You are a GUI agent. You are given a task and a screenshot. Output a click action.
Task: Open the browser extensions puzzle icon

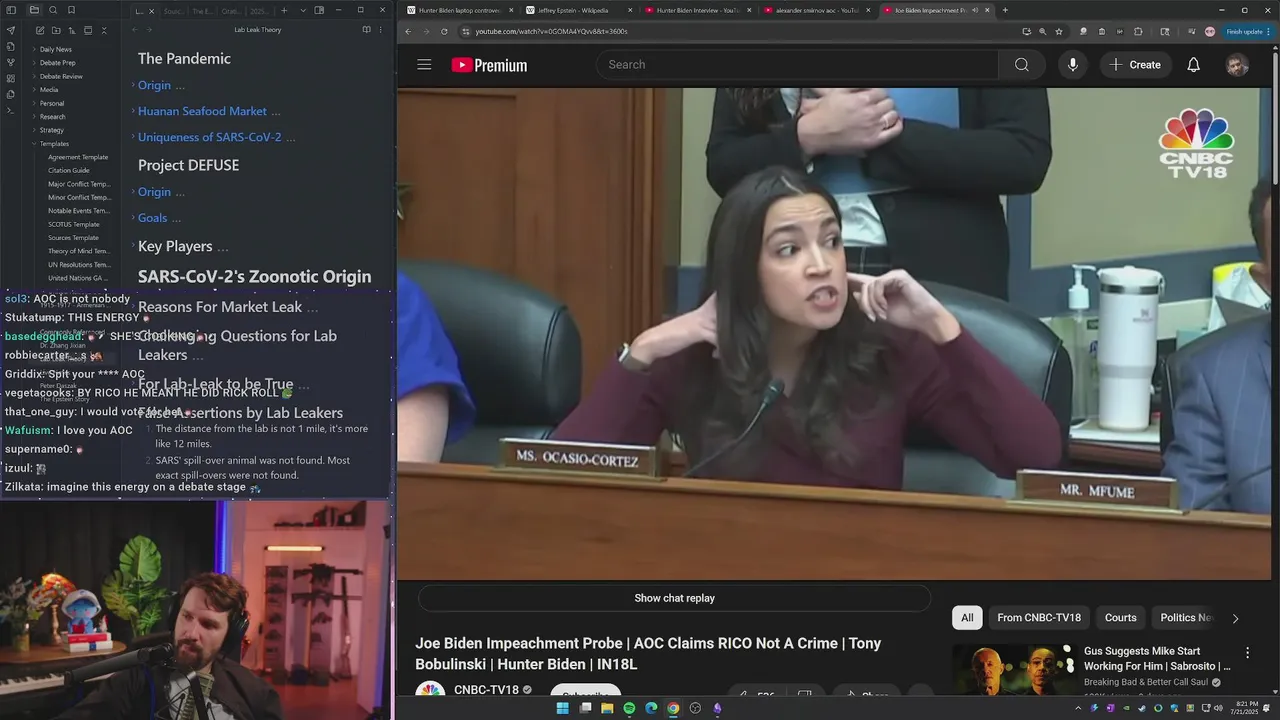(1137, 31)
